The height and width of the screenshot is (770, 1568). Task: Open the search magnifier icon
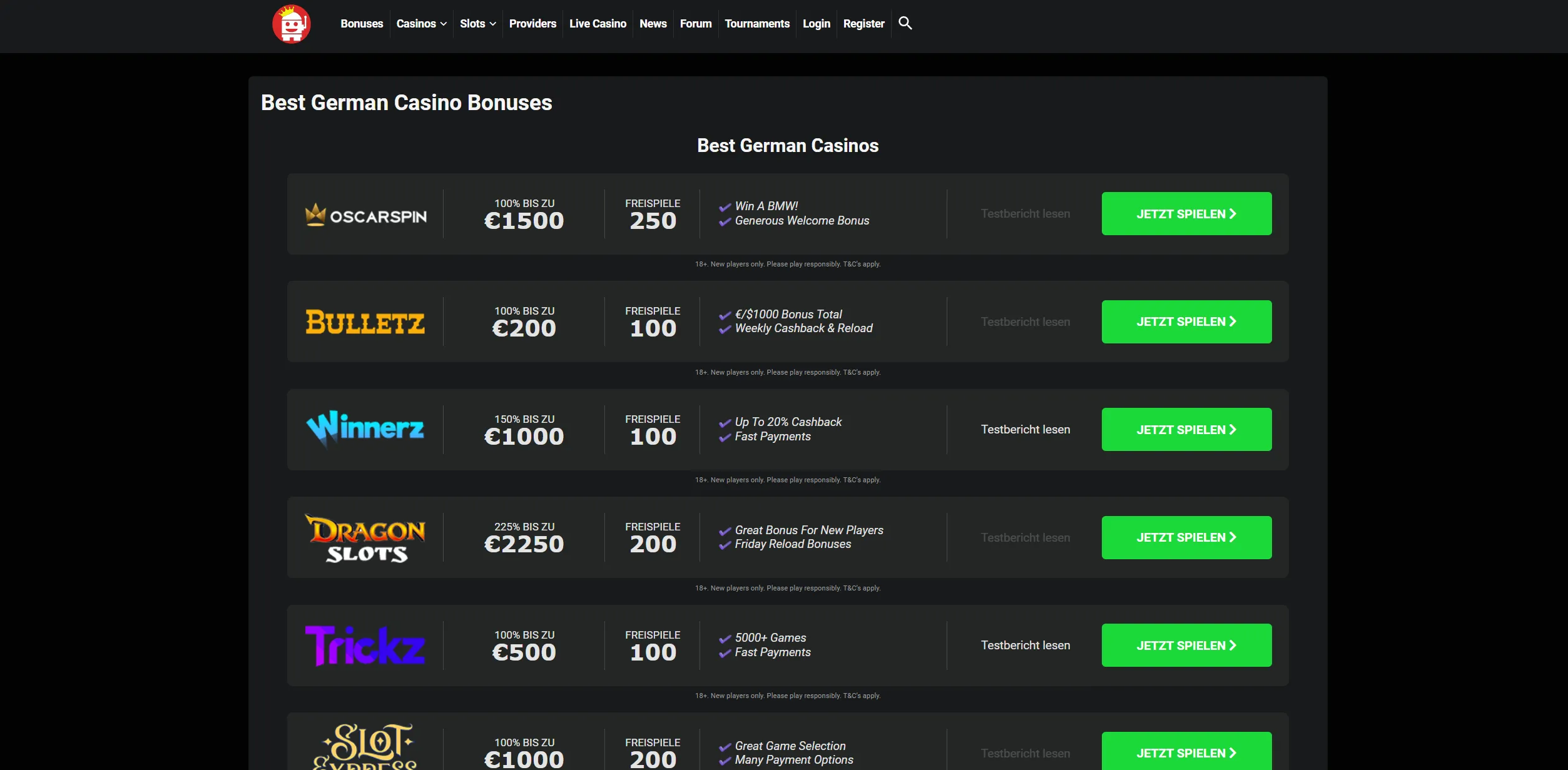[x=905, y=23]
